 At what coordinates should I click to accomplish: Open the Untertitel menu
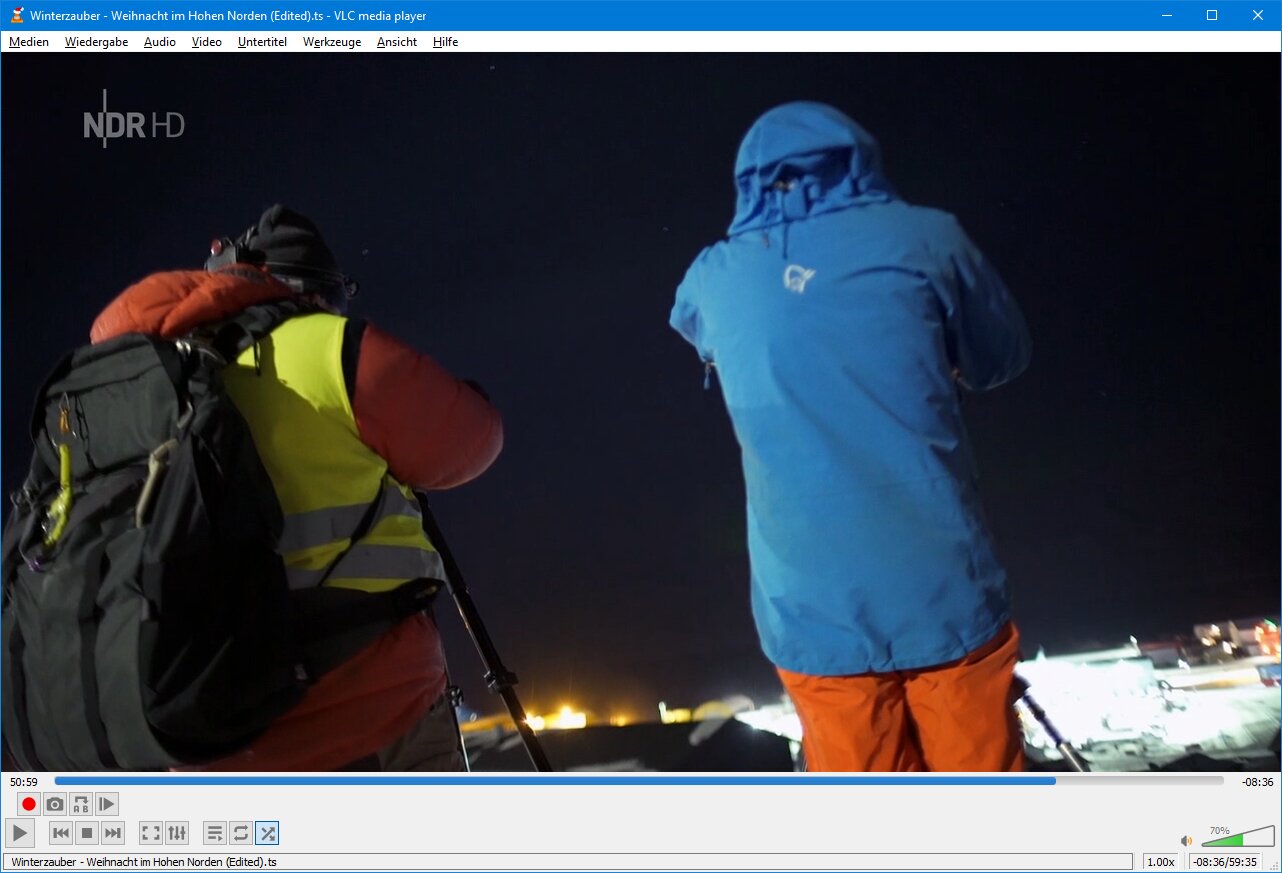pyautogui.click(x=262, y=42)
